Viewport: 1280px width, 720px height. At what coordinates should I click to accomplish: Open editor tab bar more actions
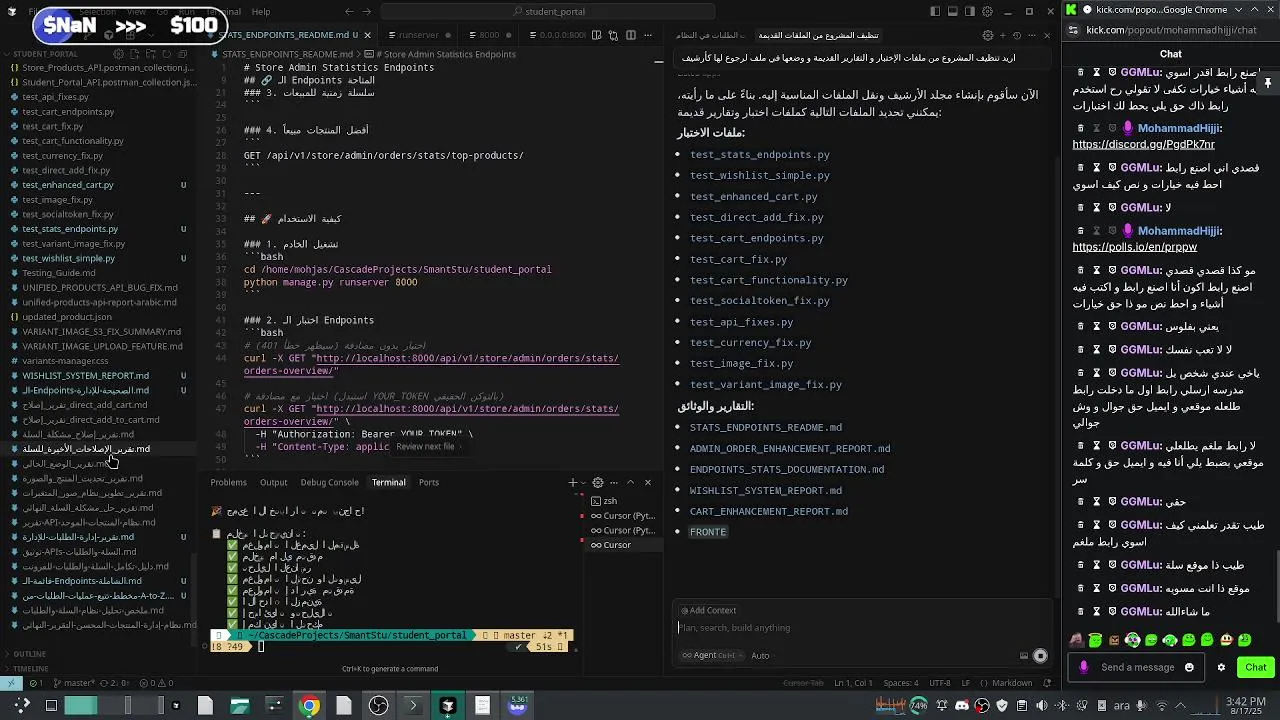tap(646, 34)
